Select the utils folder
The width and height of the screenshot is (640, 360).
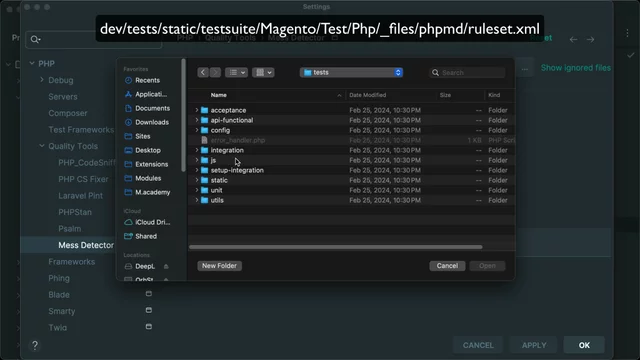point(351,200)
